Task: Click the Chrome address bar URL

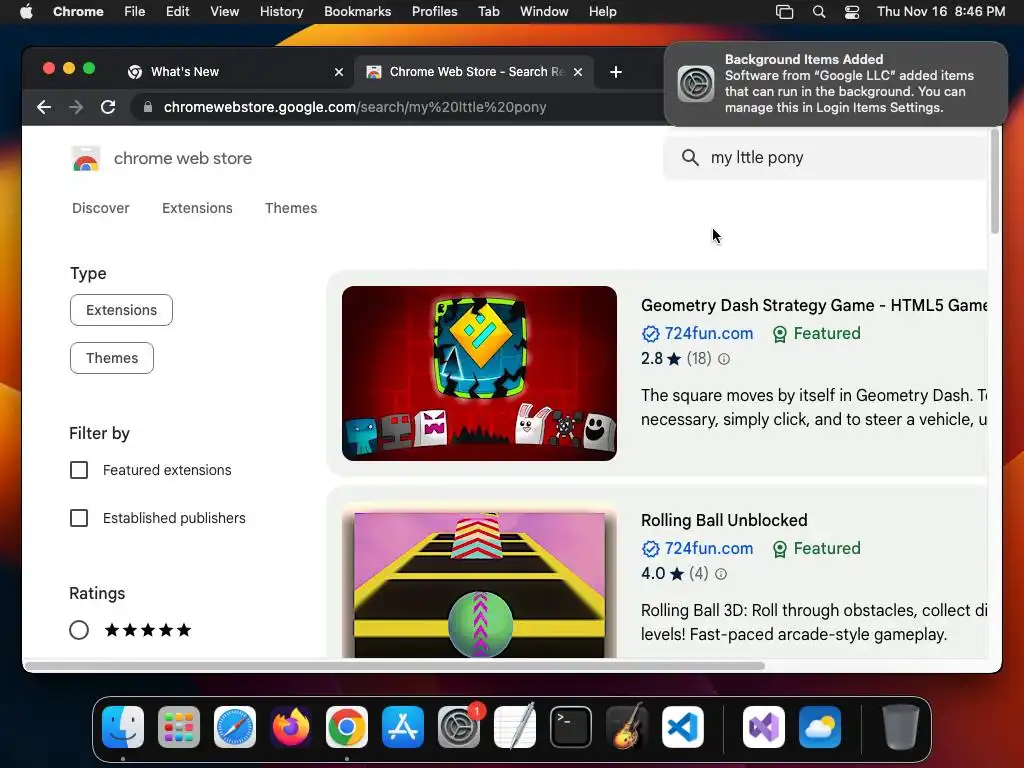Action: click(355, 107)
